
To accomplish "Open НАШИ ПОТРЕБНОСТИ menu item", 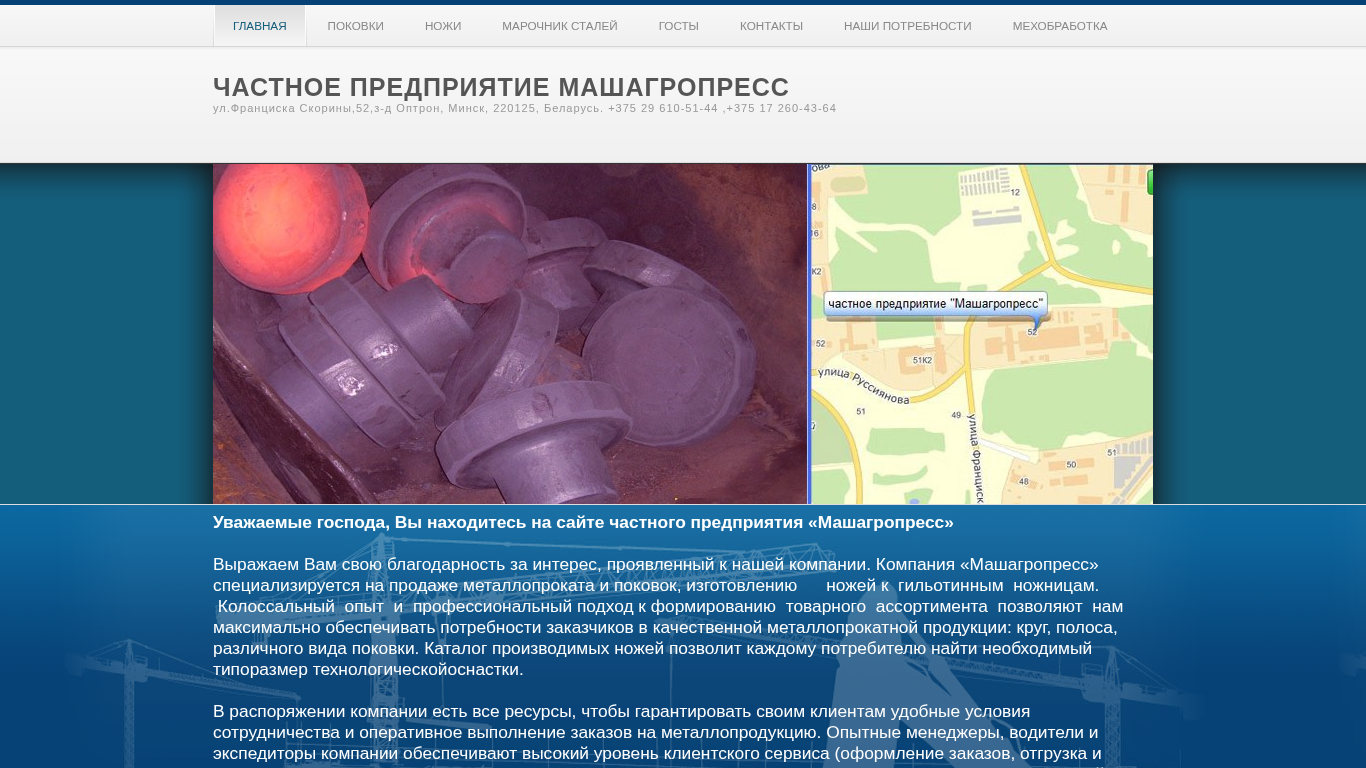I will 908,26.
